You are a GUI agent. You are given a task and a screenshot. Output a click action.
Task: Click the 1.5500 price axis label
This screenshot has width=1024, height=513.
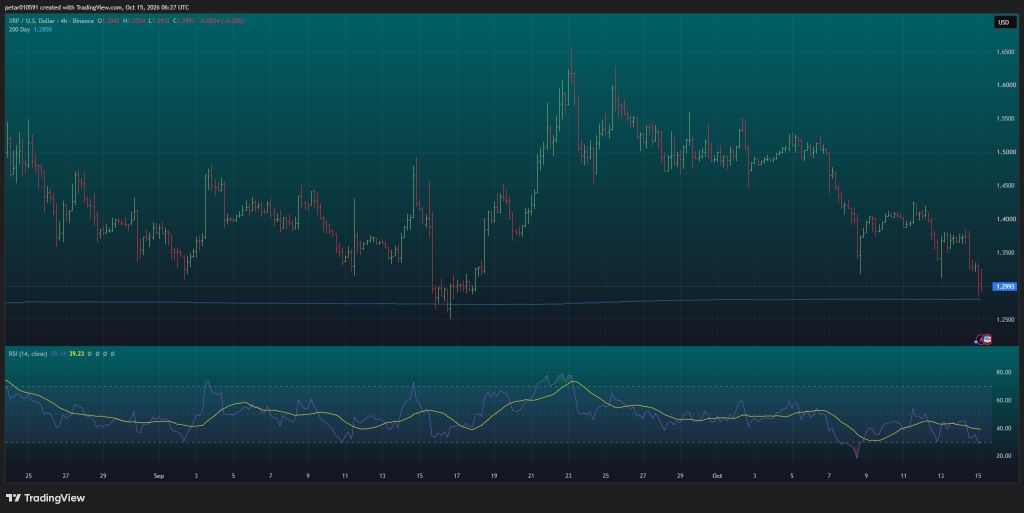tap(1004, 119)
